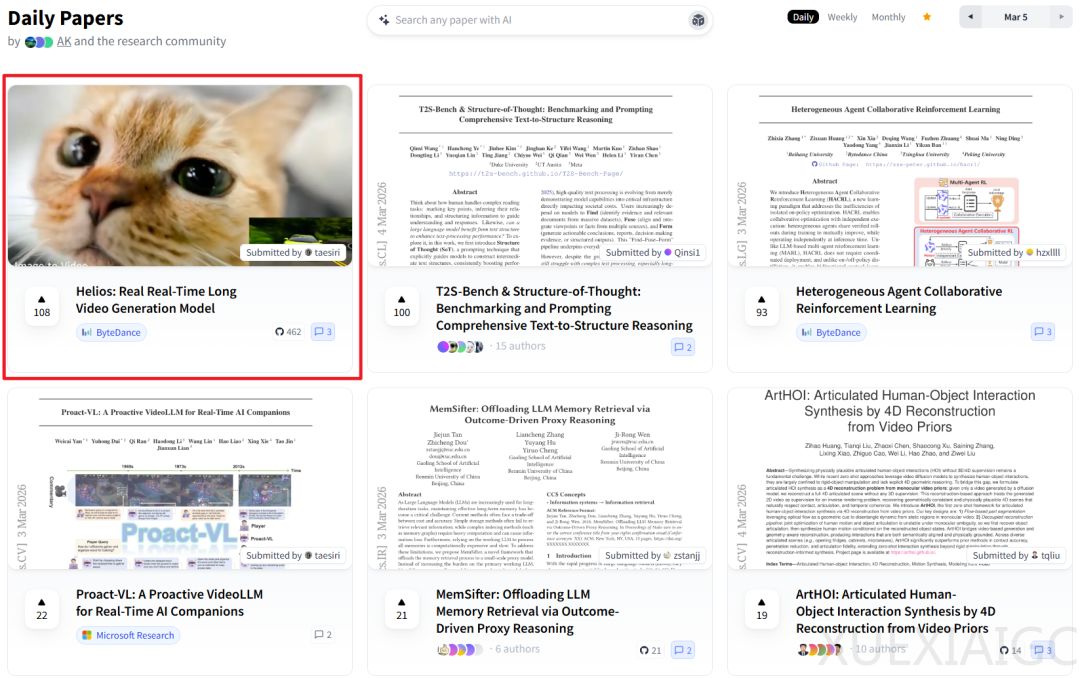The image size is (1080, 678).
Task: Switch to the Weekly tab
Action: pyautogui.click(x=842, y=17)
